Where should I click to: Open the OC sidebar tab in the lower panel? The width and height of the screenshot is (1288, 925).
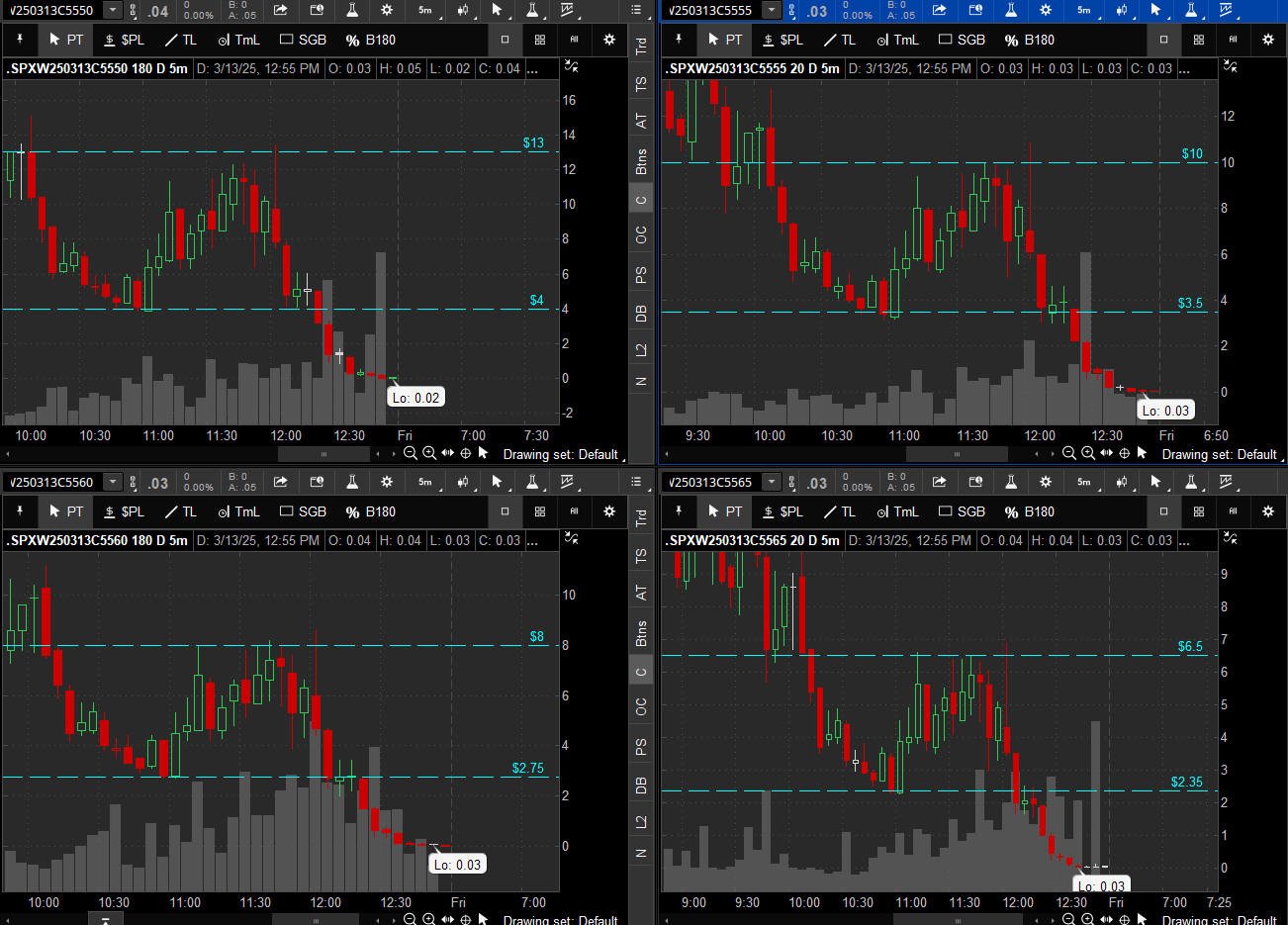(641, 706)
